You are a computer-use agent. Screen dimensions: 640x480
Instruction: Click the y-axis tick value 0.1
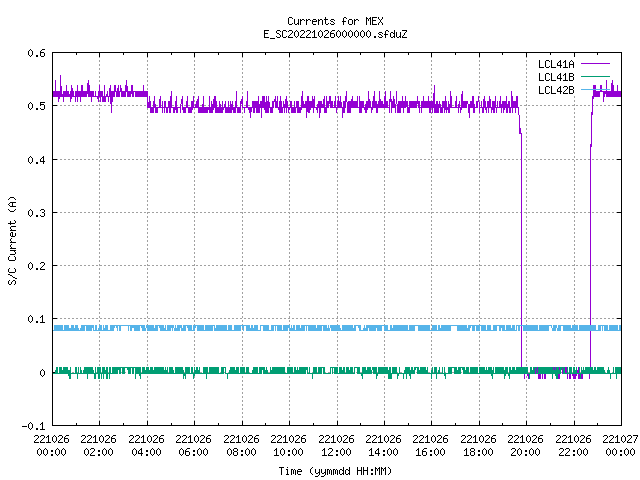point(37,319)
